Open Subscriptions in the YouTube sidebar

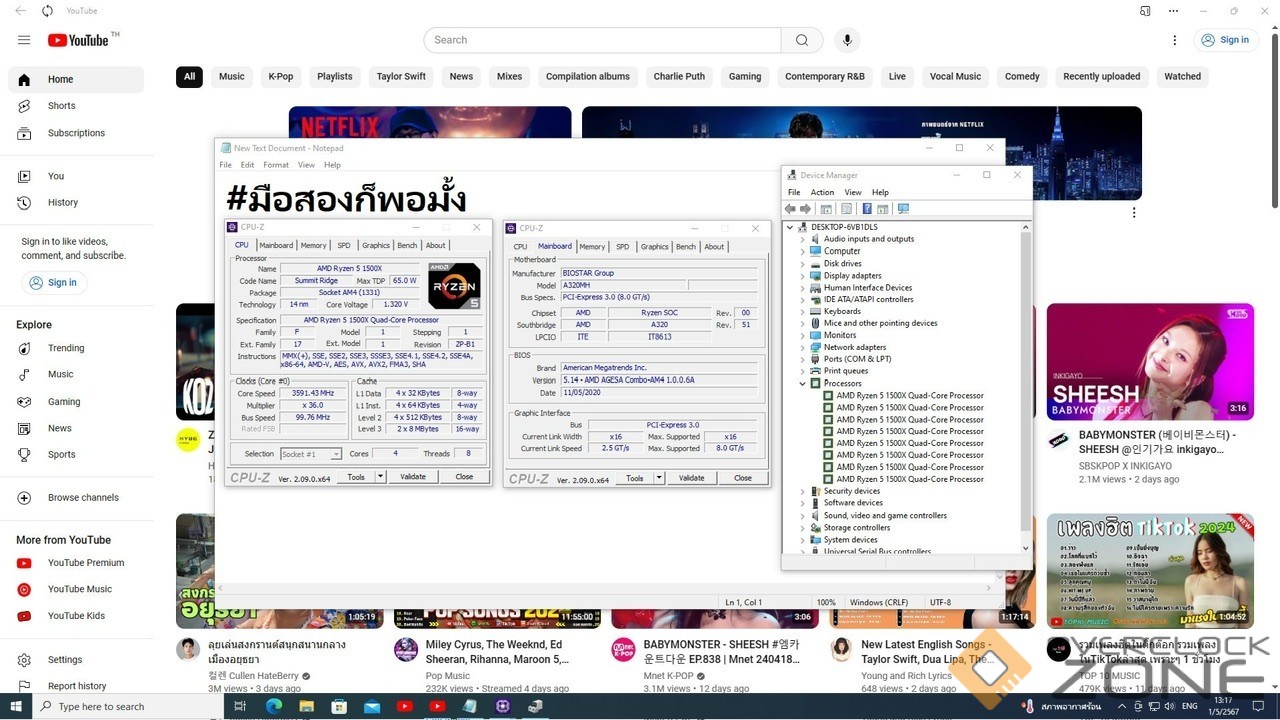(x=76, y=133)
